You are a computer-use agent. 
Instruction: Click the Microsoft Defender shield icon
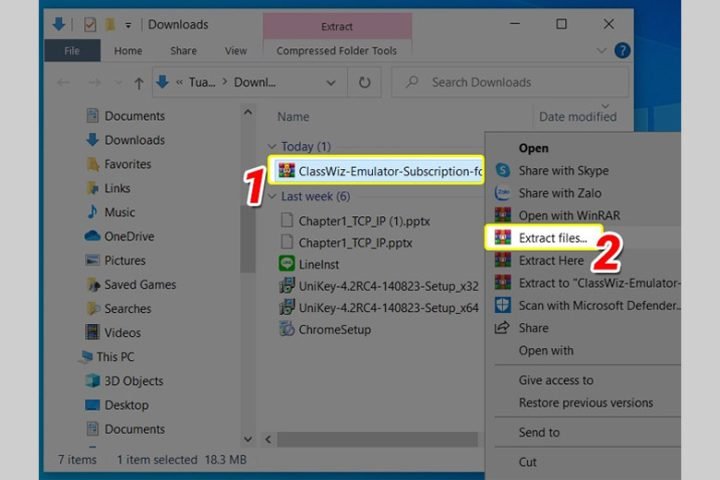(x=503, y=305)
